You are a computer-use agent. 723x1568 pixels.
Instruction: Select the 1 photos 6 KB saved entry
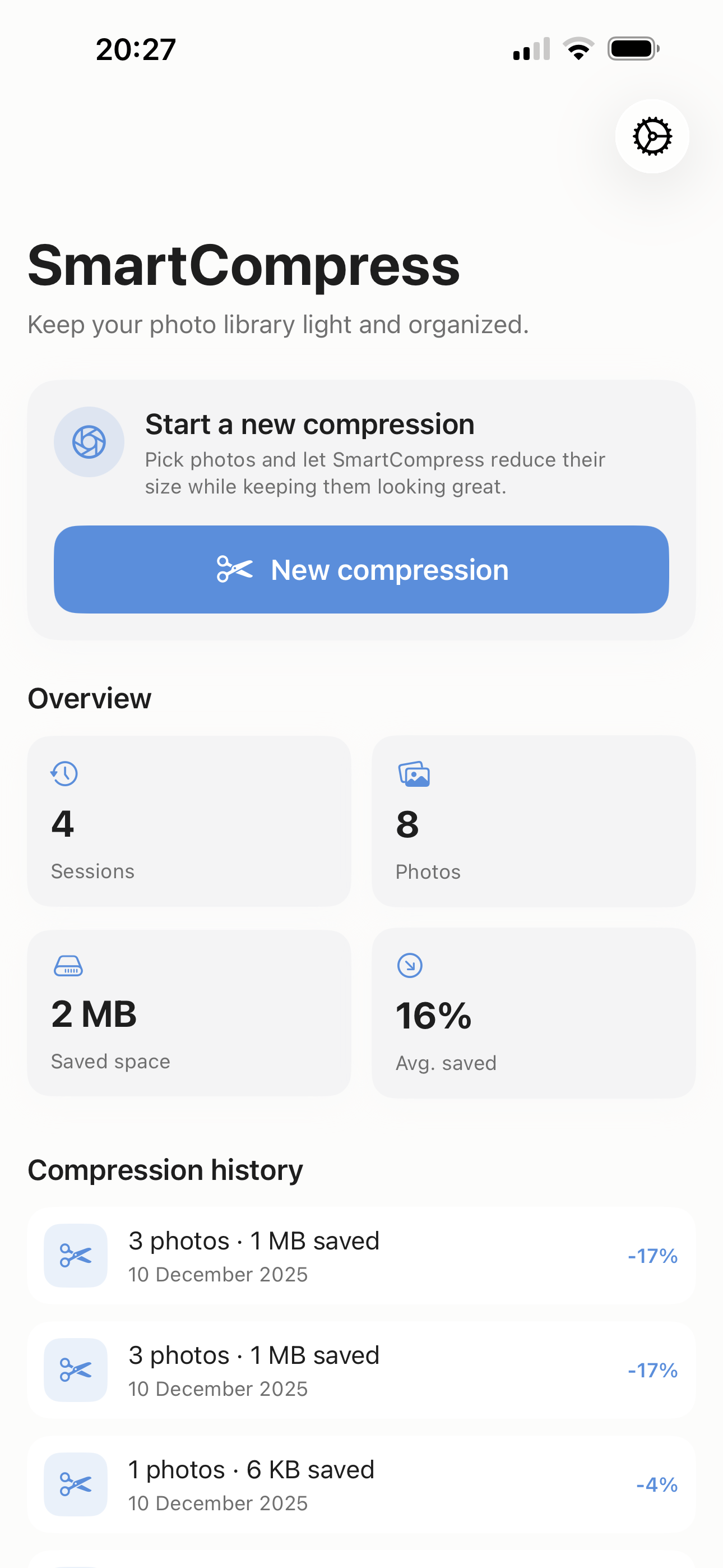[361, 1485]
